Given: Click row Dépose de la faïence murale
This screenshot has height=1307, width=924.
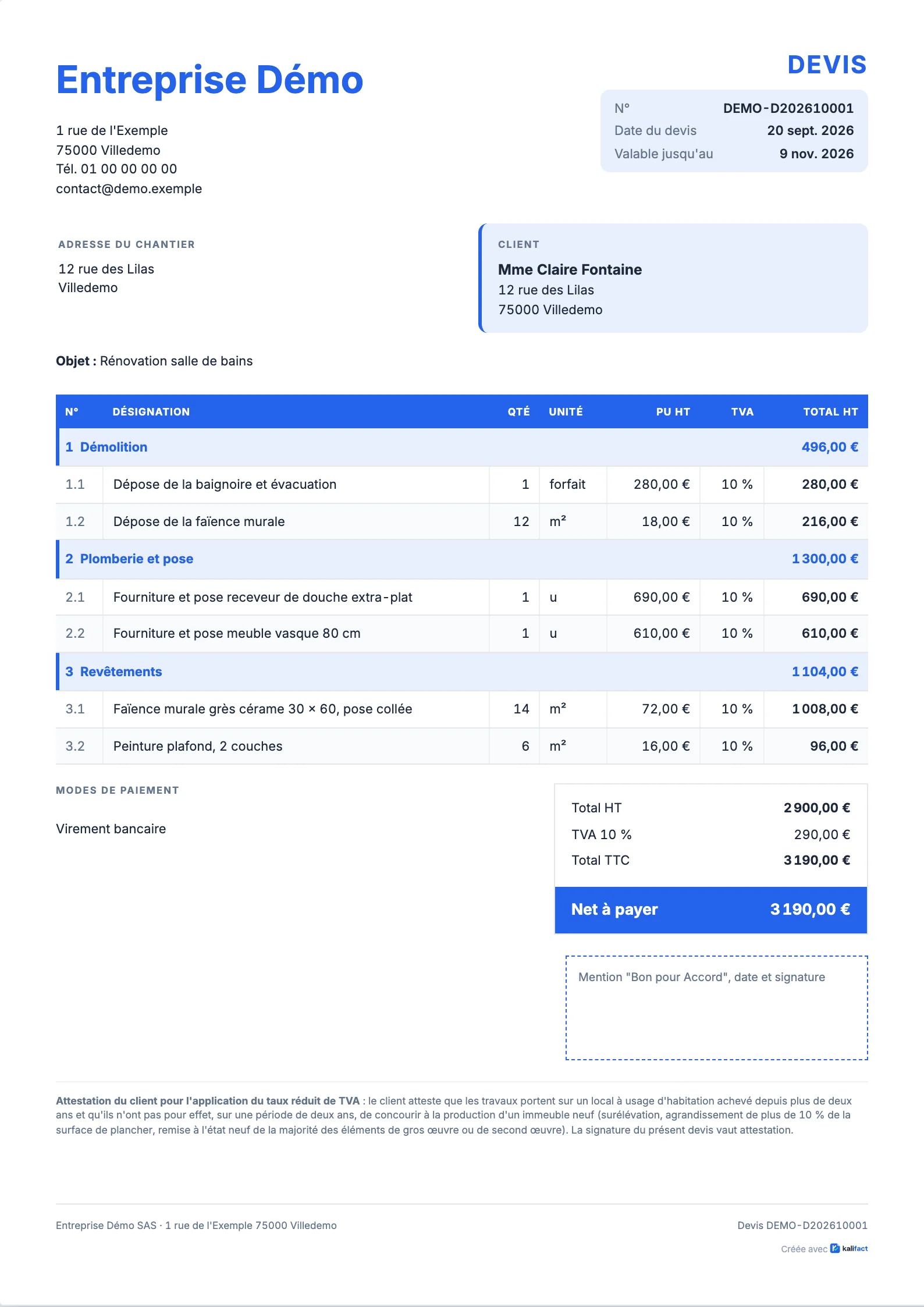Looking at the screenshot, I should pos(462,521).
